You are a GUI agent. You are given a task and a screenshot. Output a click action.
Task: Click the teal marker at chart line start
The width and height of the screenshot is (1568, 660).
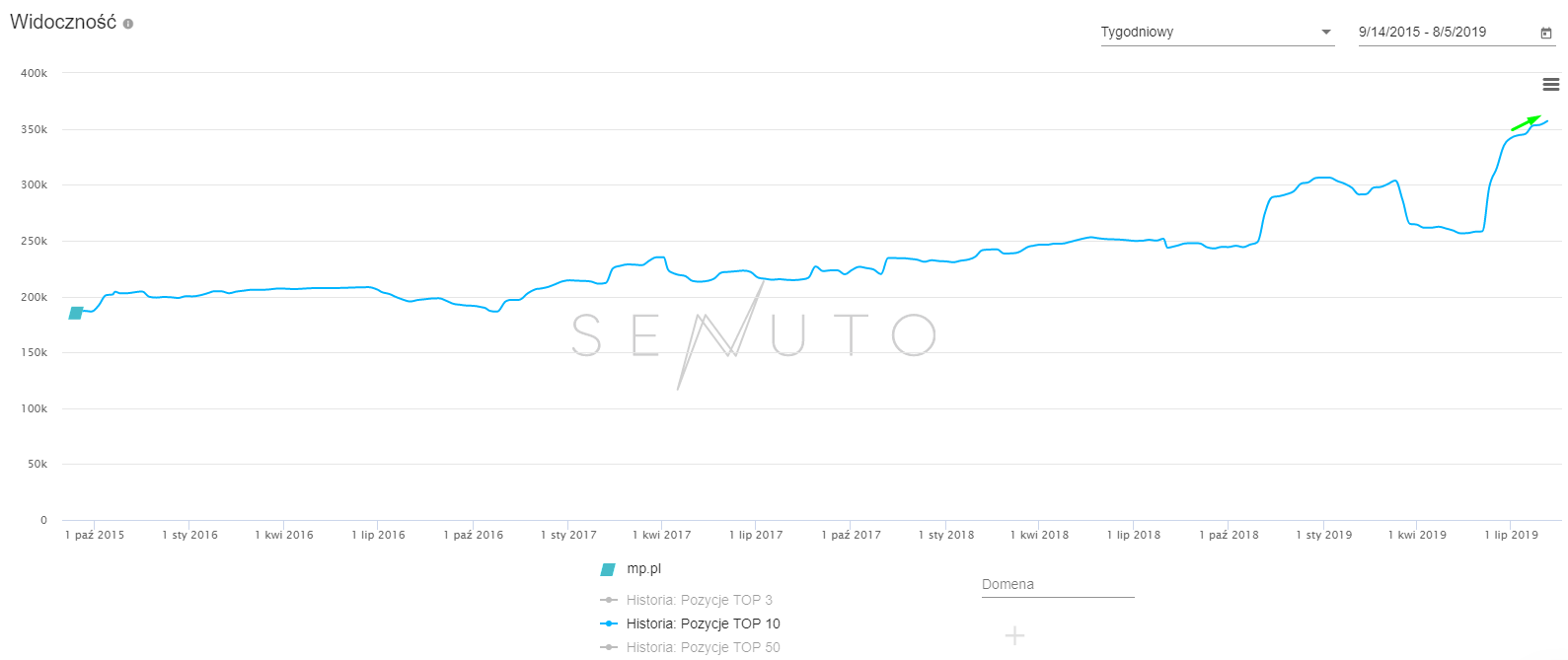pyautogui.click(x=76, y=313)
